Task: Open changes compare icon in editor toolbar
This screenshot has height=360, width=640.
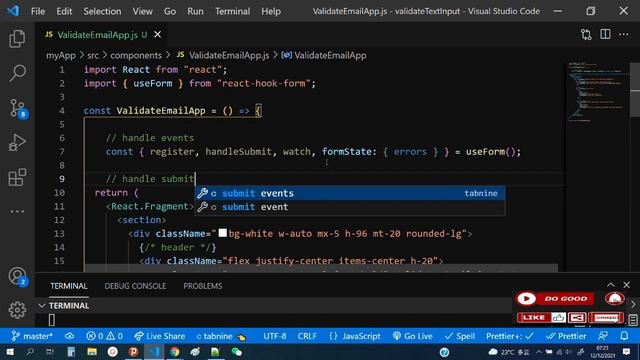Action: 586,35
